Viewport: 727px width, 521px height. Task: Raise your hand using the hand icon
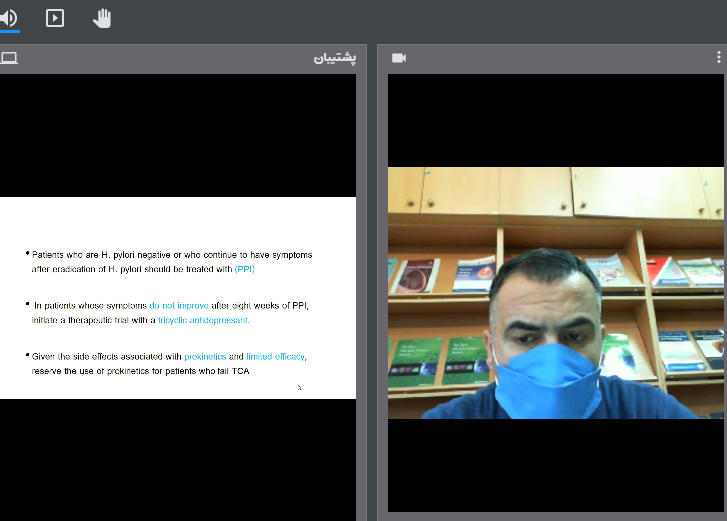(x=102, y=18)
